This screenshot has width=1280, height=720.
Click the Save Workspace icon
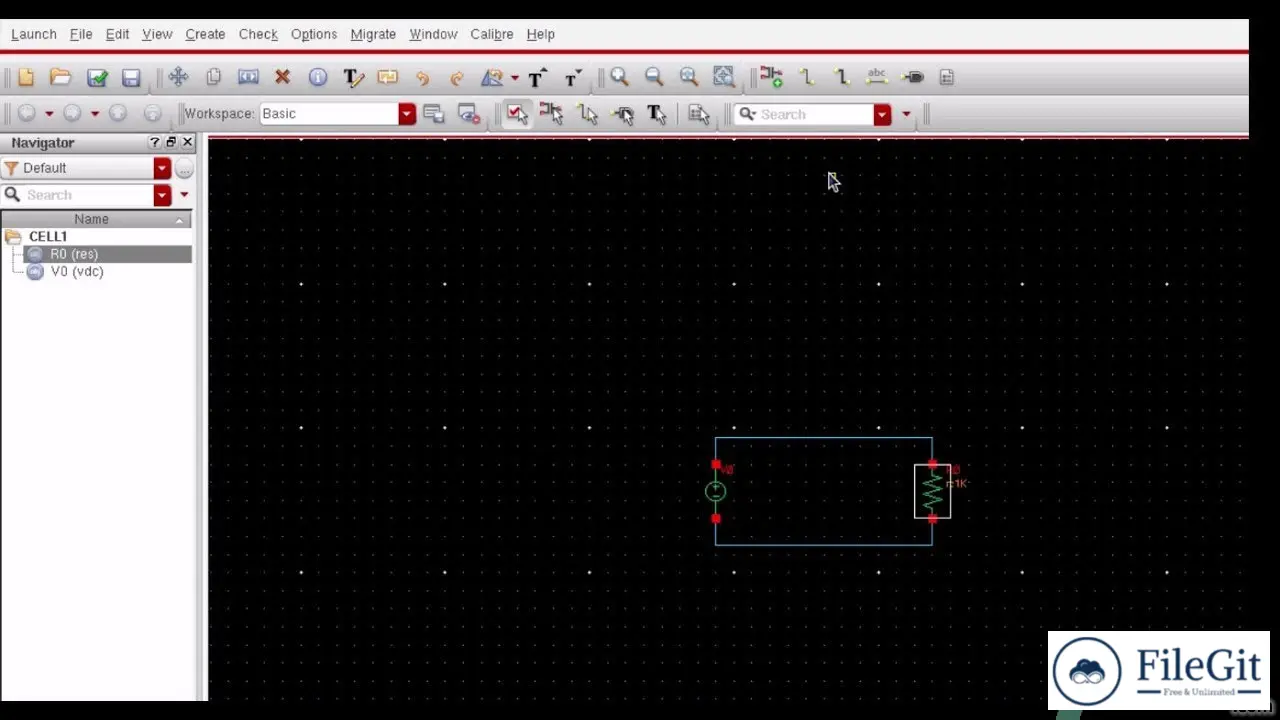[433, 114]
